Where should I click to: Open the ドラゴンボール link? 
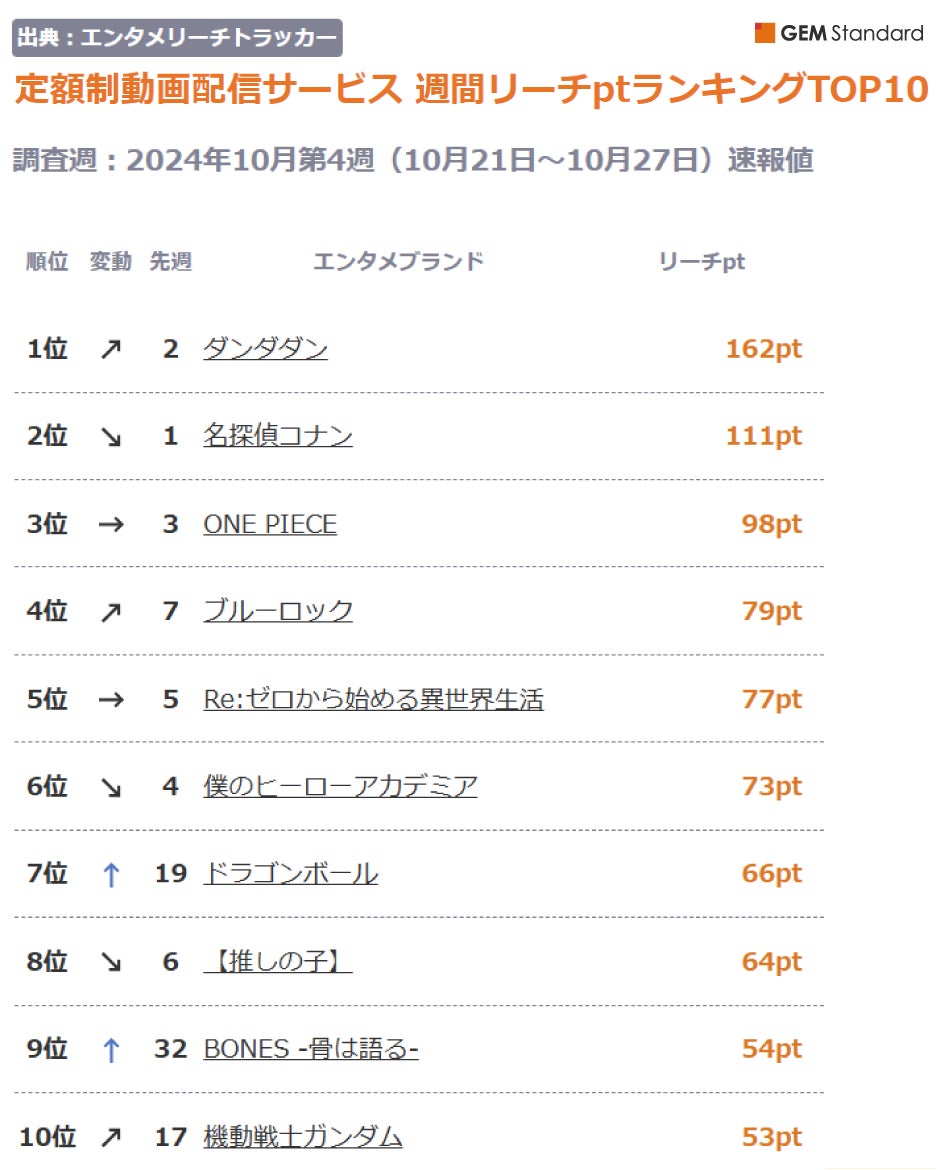click(x=290, y=874)
